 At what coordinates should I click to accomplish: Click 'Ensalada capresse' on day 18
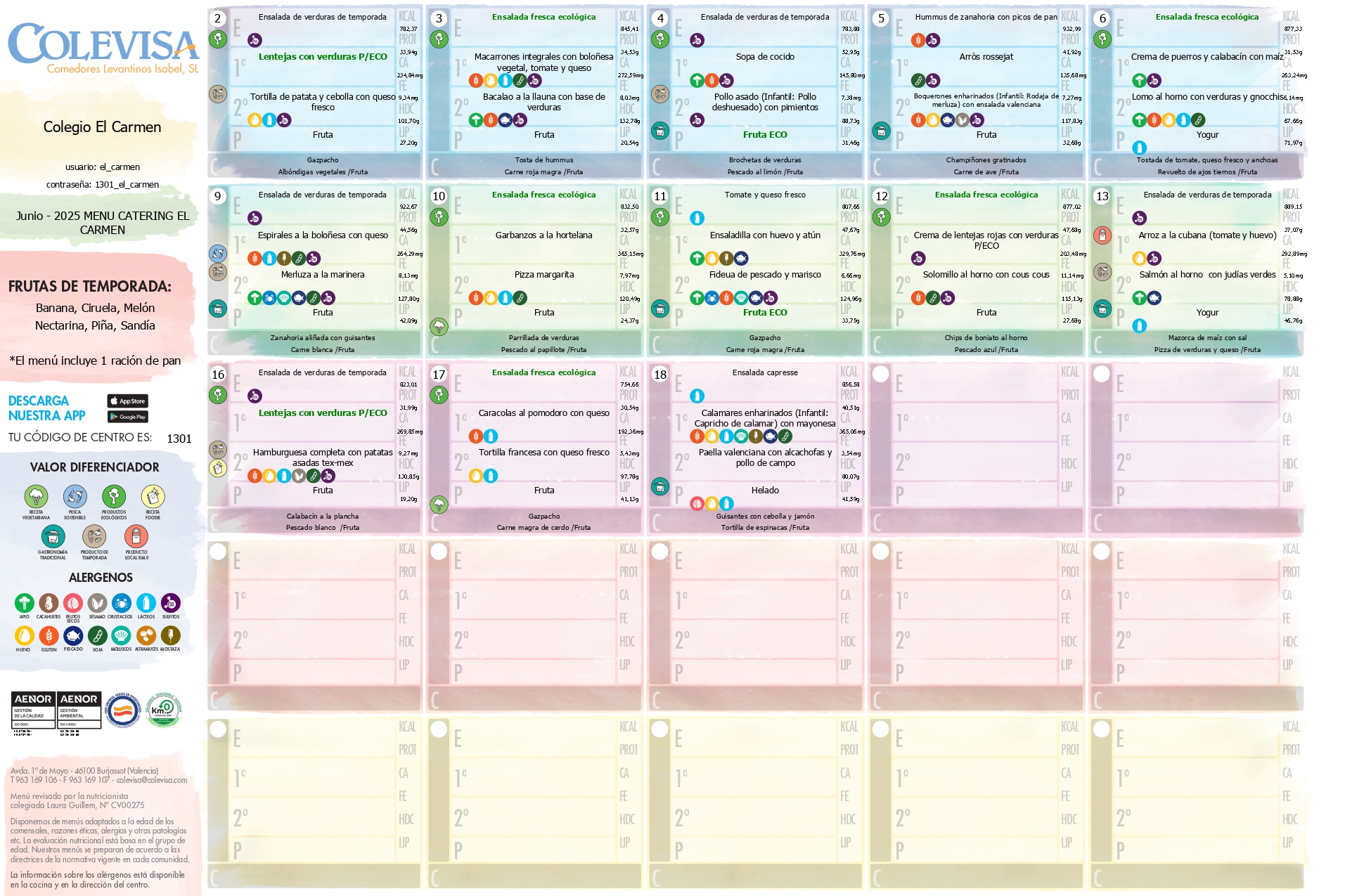765,372
